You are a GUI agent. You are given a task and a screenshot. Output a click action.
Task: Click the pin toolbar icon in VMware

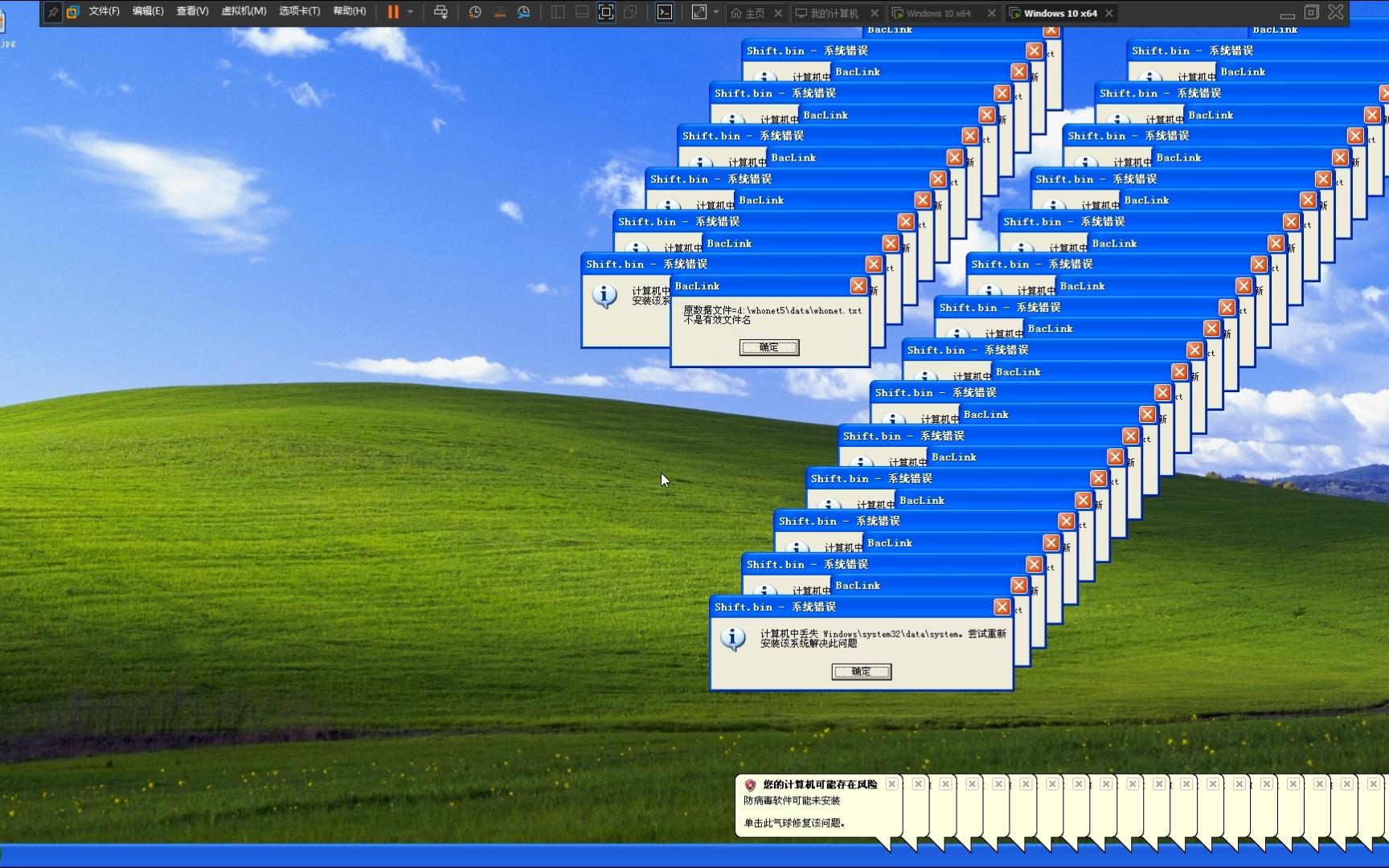coord(53,12)
